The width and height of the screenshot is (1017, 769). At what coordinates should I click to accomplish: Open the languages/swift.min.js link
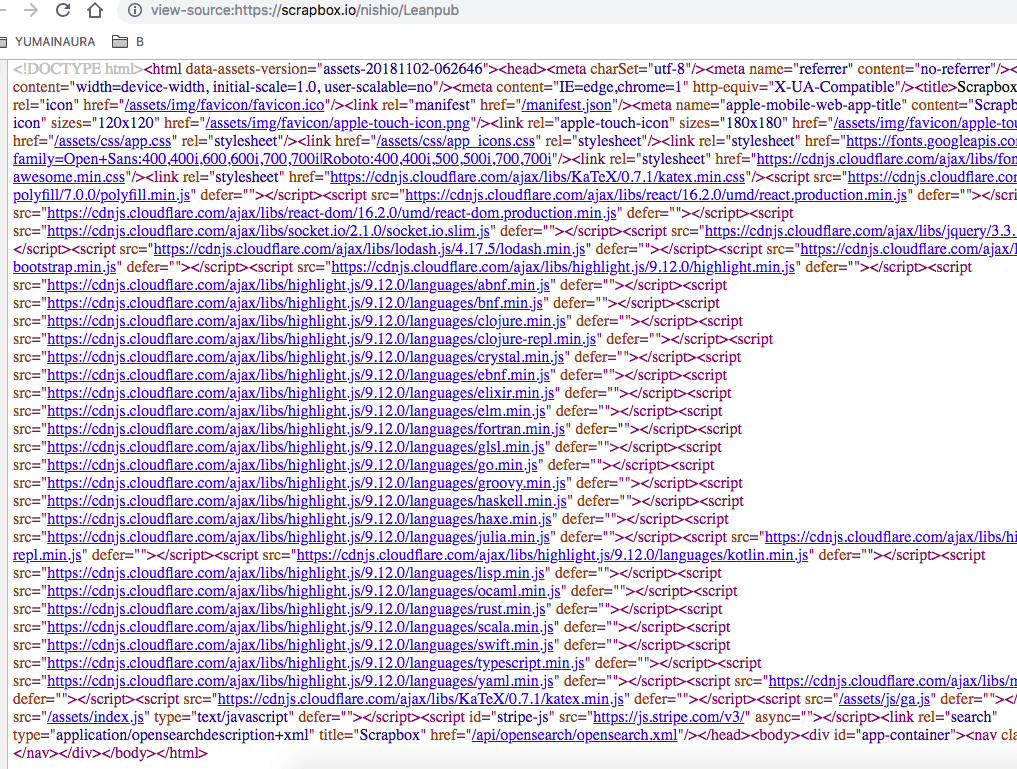[x=300, y=646]
